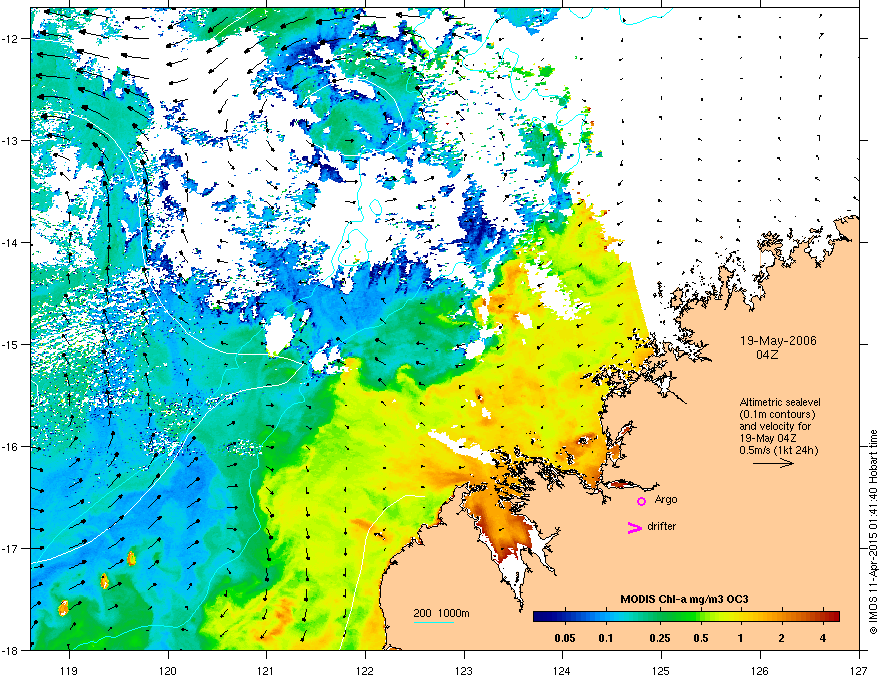Viewport: 880px width, 680px height.
Task: Pick the dark blue end of the chlorophyll colorbar
Action: click(538, 616)
